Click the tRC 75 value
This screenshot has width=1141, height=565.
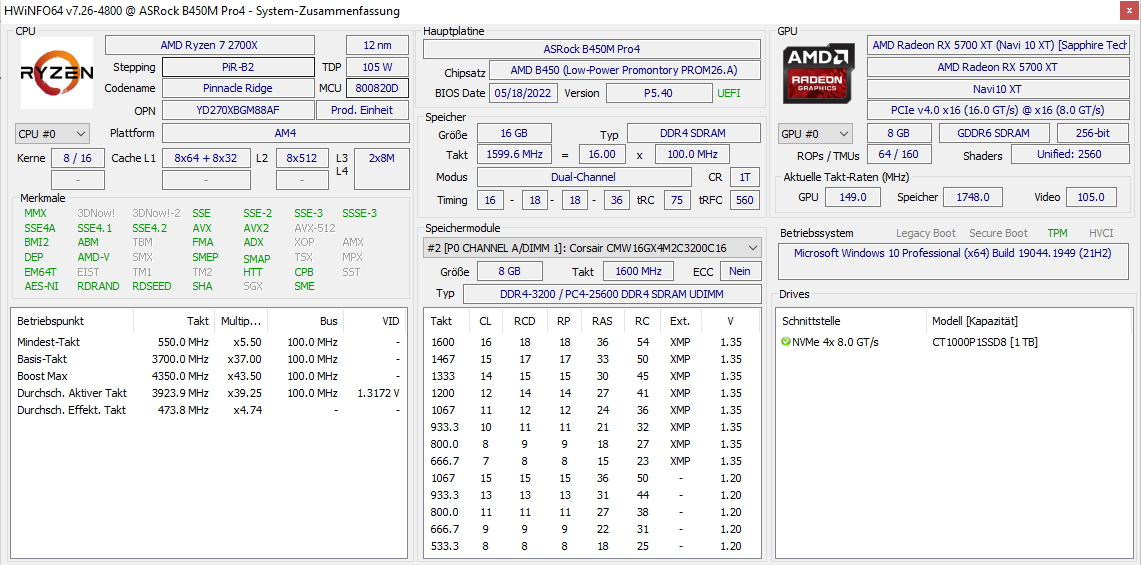677,199
